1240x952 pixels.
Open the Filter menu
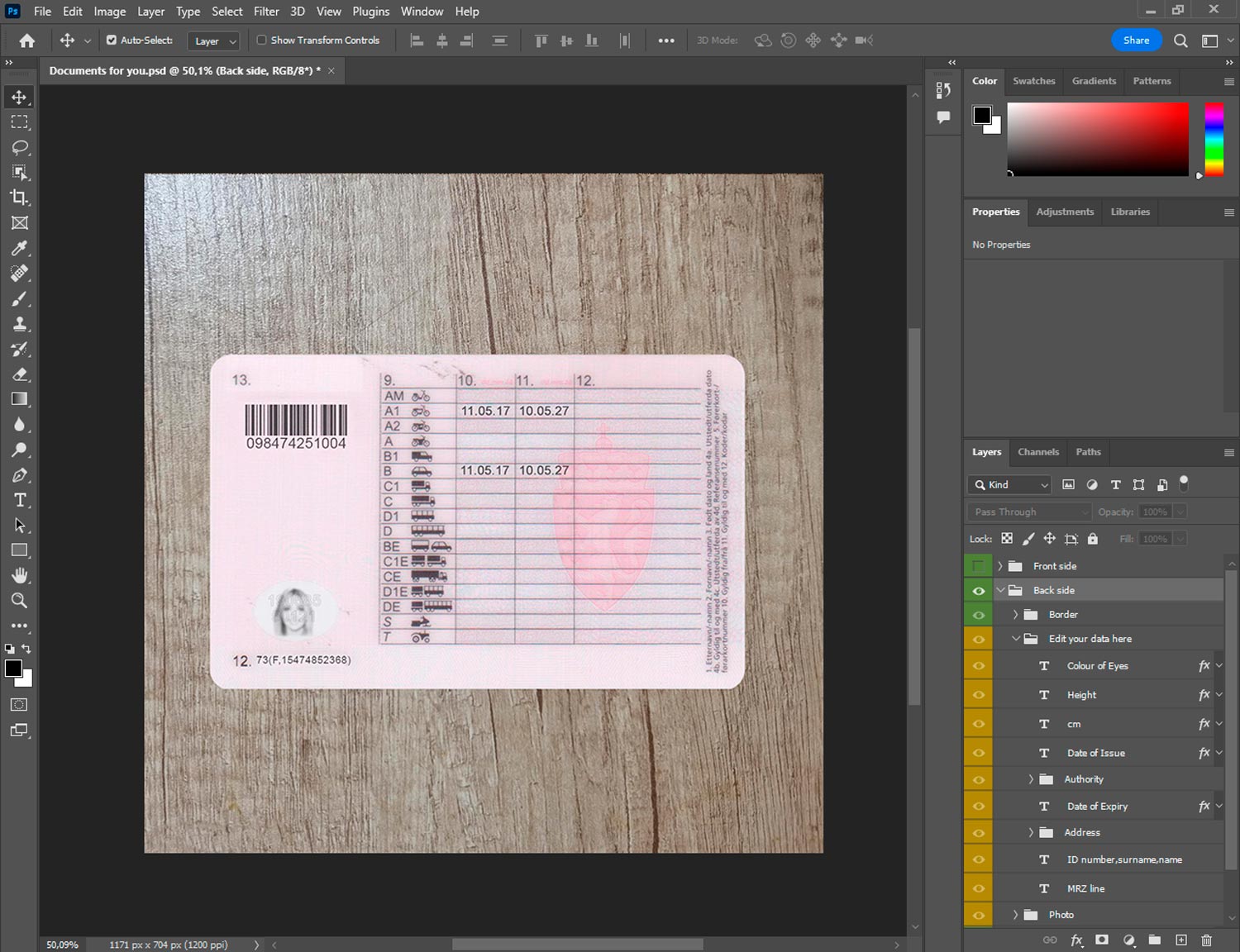pos(266,12)
